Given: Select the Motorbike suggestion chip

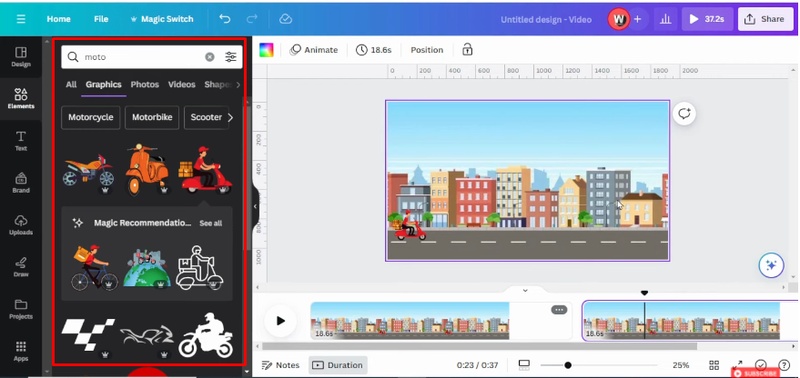Looking at the screenshot, I should click(152, 117).
